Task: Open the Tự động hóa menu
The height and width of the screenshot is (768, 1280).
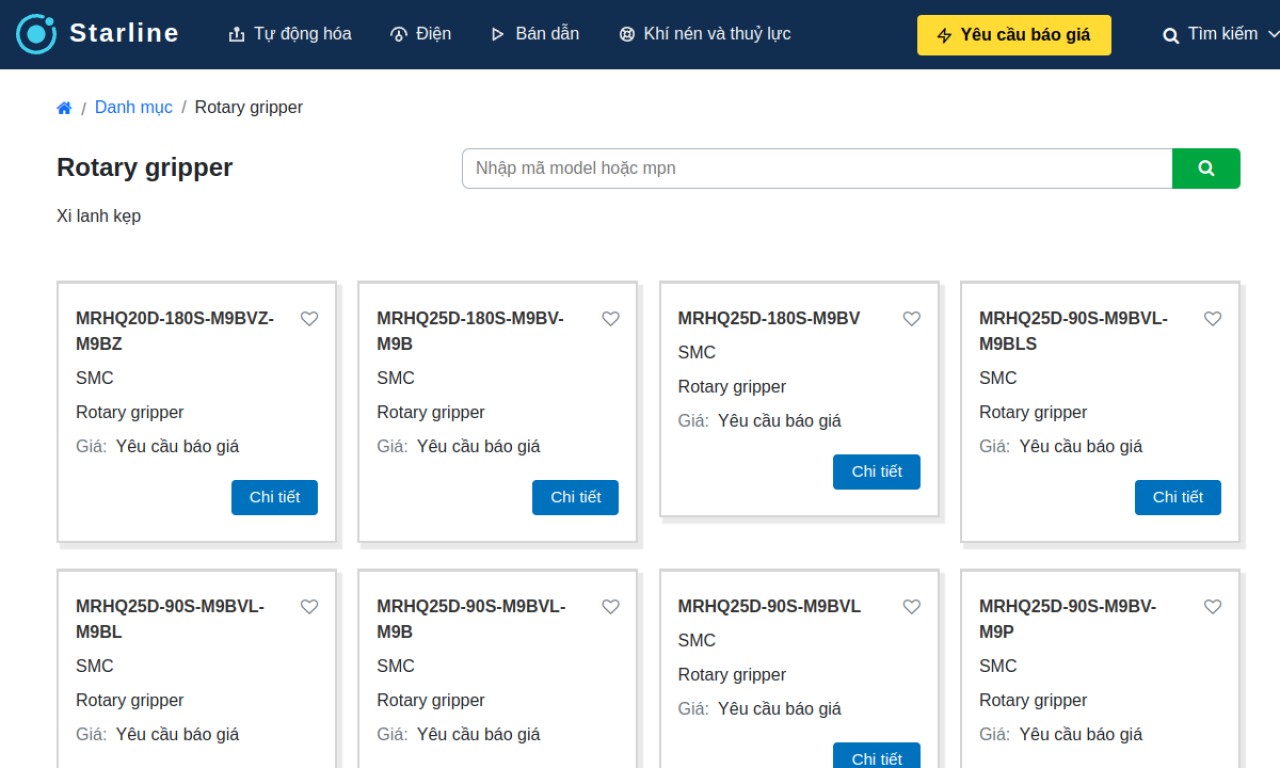Action: (x=290, y=34)
